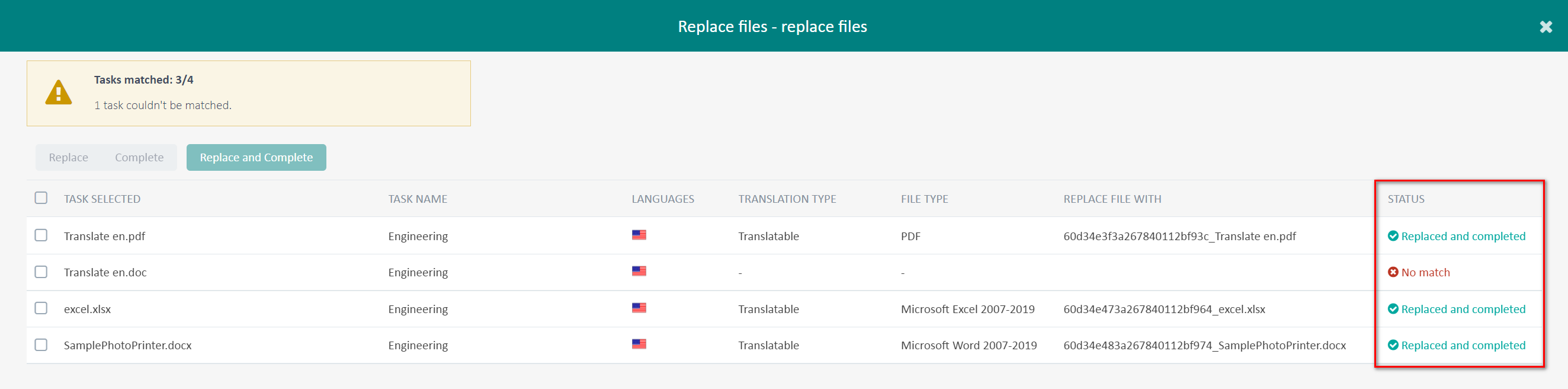Image resolution: width=1568 pixels, height=389 pixels.
Task: Click the US flag in Translate en.doc row
Action: 639,272
